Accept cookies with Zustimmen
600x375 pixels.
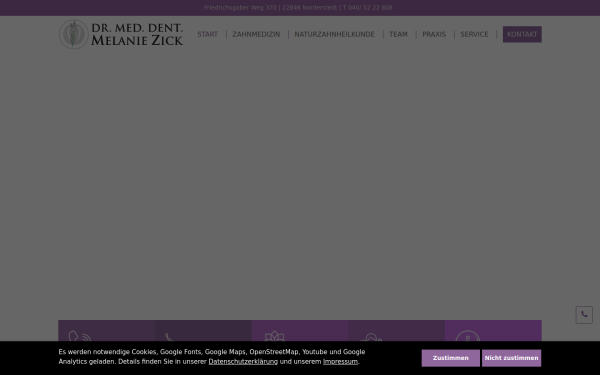point(450,358)
